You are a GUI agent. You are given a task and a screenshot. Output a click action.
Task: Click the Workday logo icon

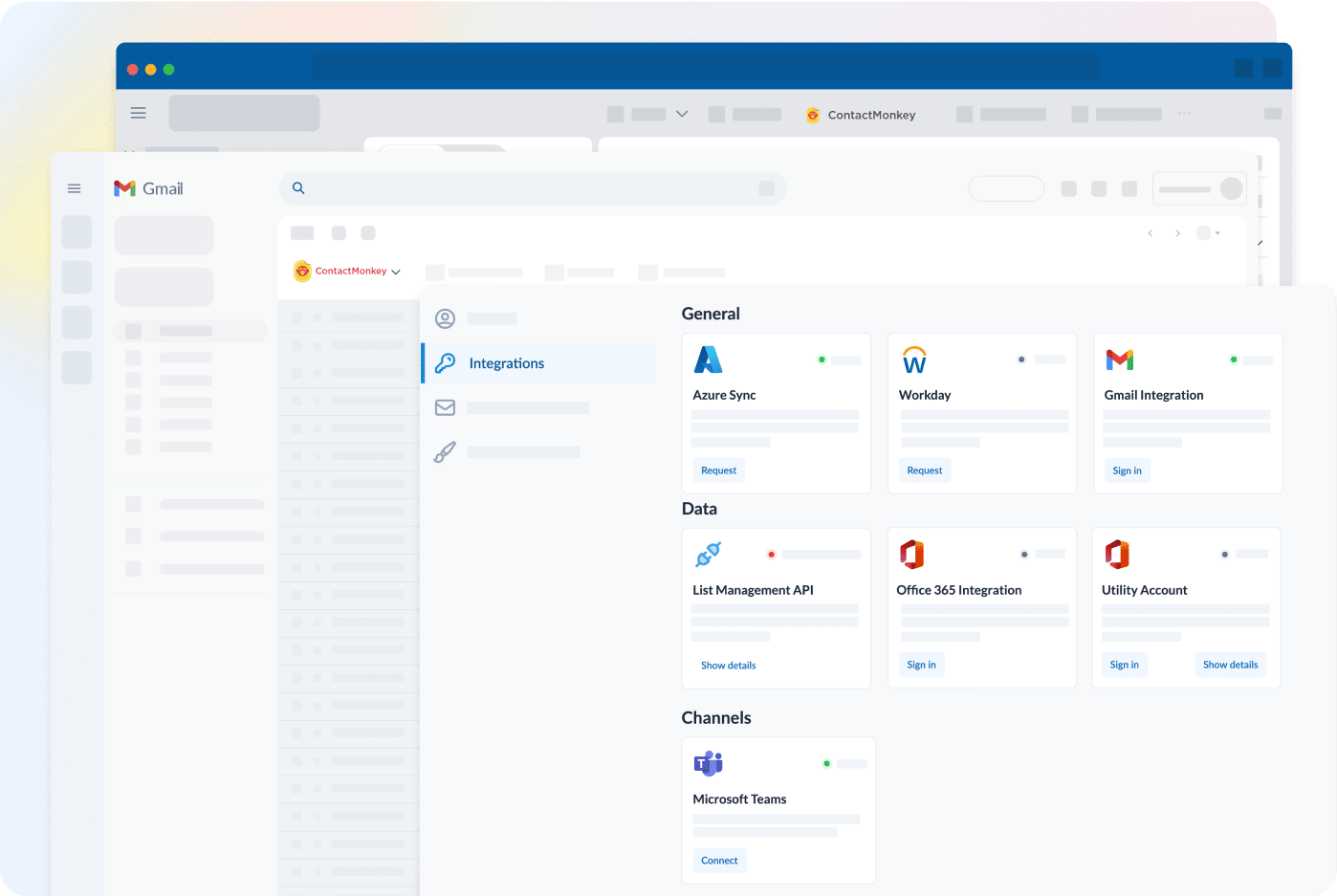914,360
